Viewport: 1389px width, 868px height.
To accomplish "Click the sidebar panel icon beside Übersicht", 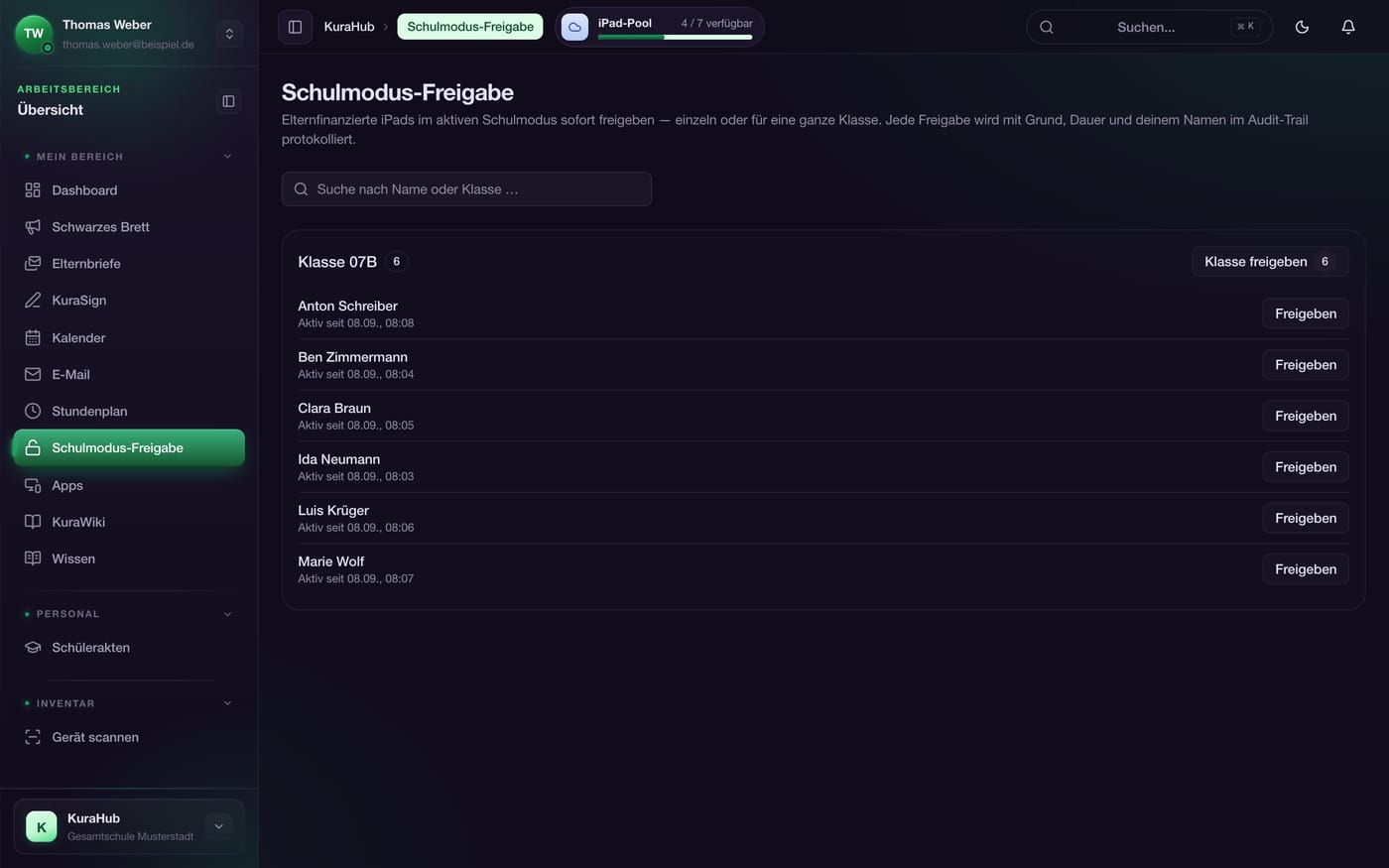I will (228, 101).
